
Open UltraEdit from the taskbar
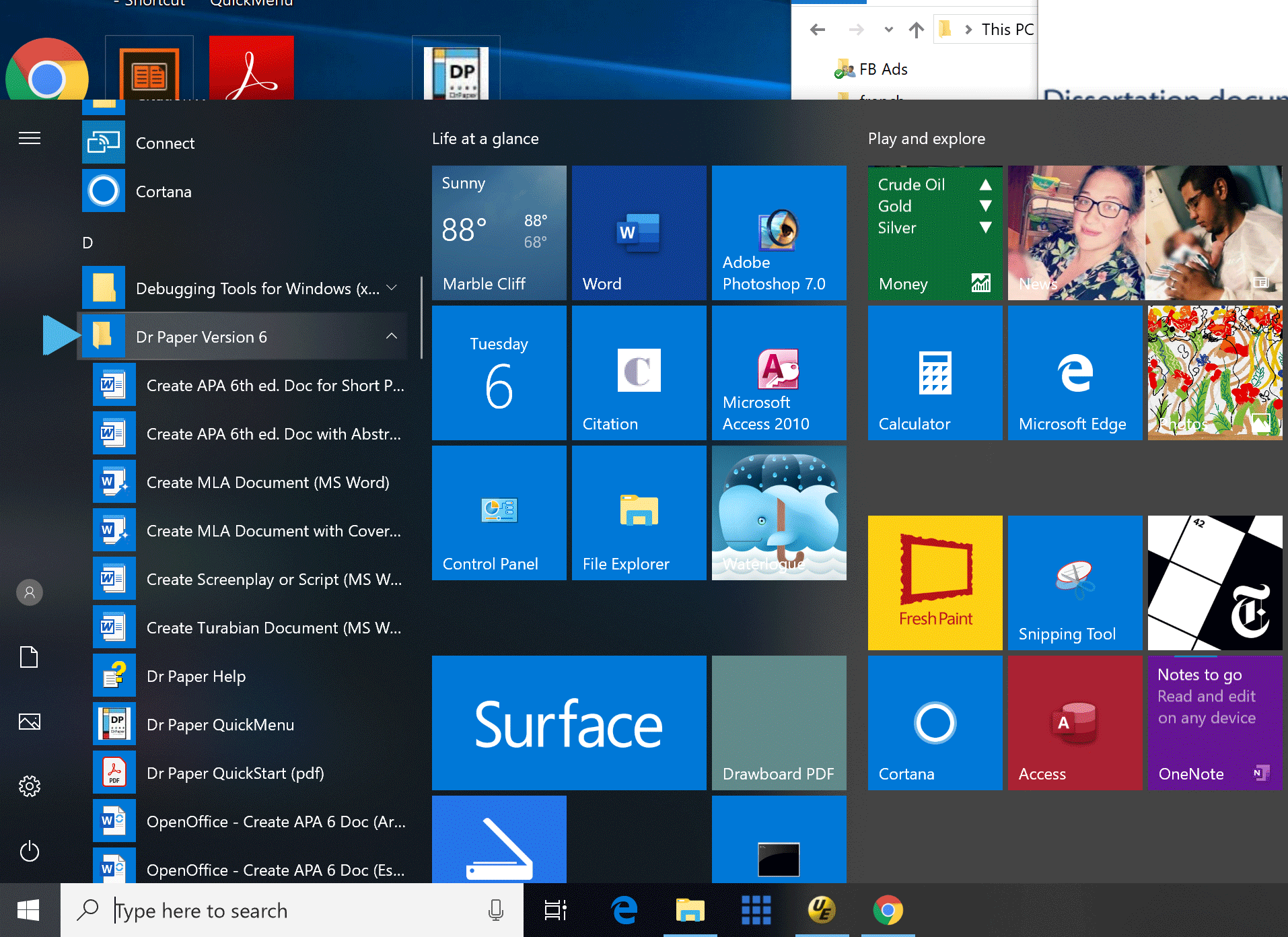(821, 910)
